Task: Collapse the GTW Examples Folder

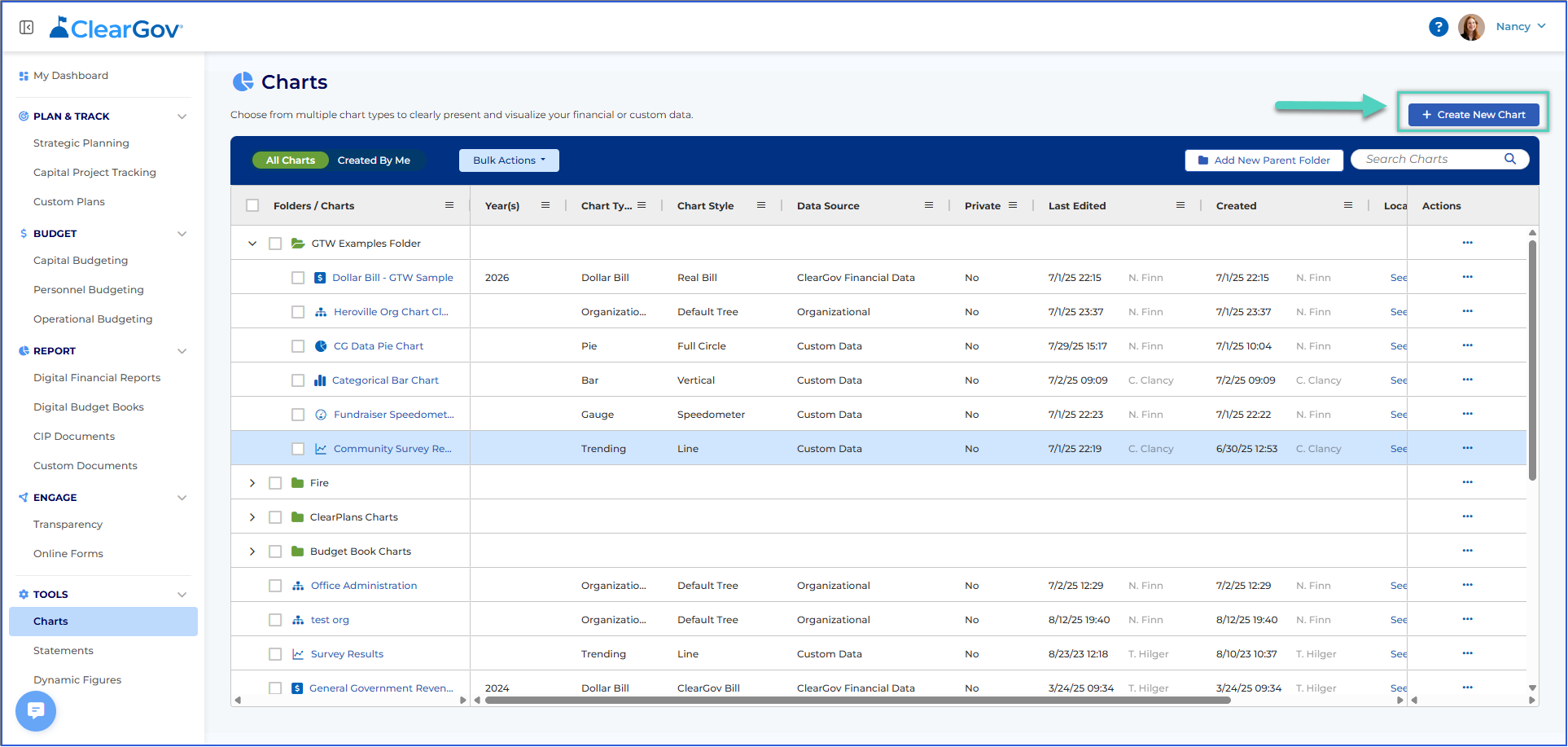Action: pyautogui.click(x=252, y=244)
